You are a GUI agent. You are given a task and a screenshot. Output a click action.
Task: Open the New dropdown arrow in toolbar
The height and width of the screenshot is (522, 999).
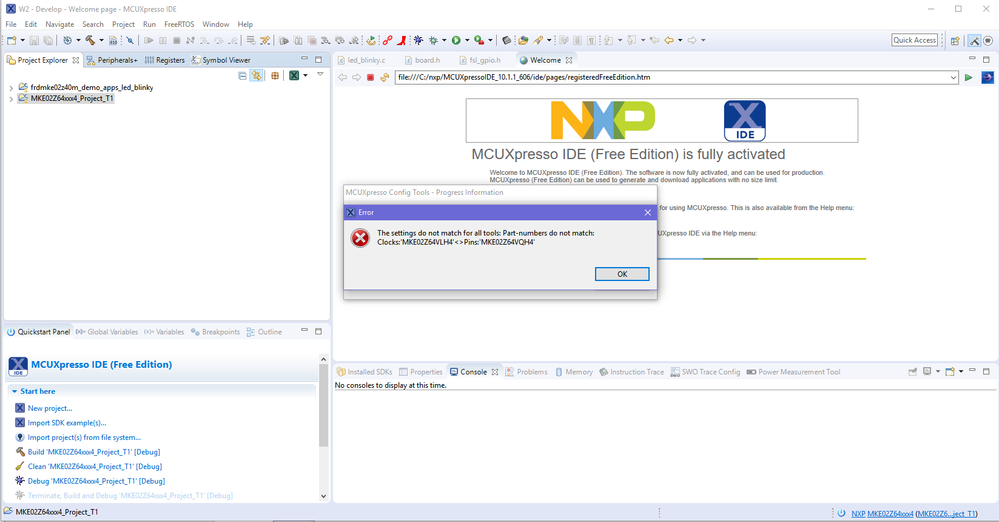pos(22,40)
